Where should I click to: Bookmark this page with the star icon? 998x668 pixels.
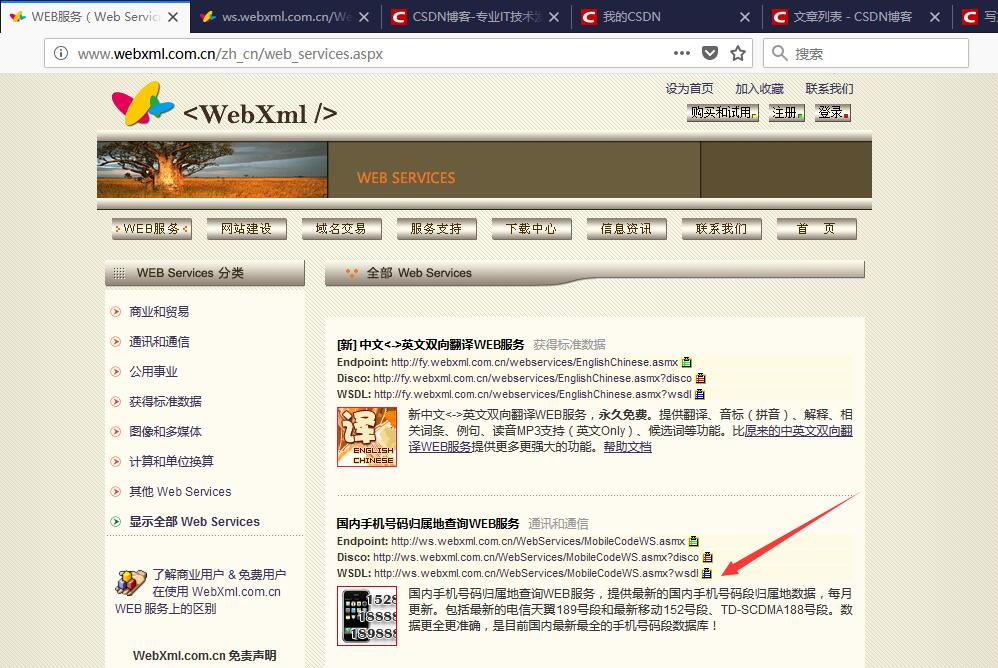[x=738, y=53]
